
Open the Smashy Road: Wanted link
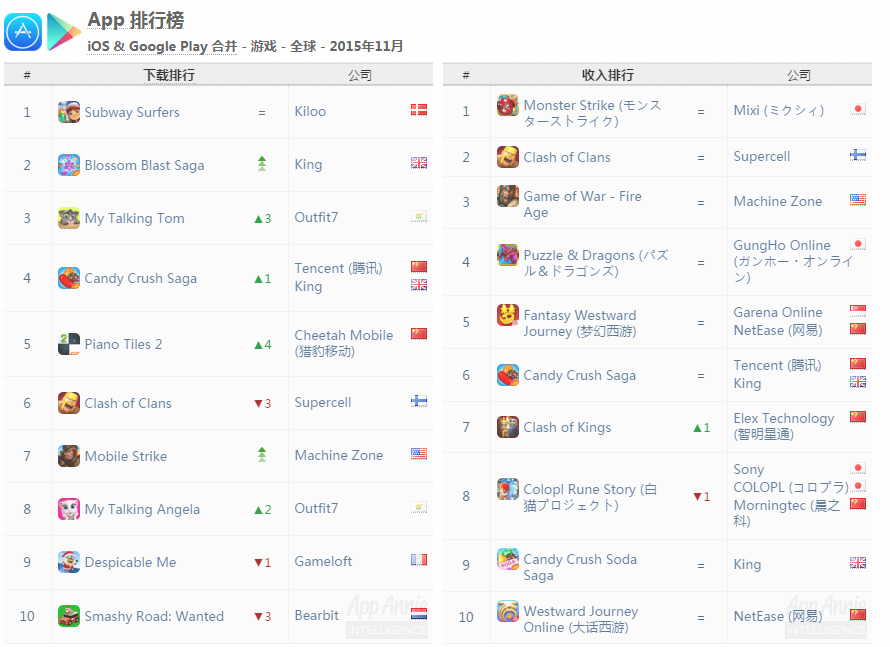[x=154, y=616]
